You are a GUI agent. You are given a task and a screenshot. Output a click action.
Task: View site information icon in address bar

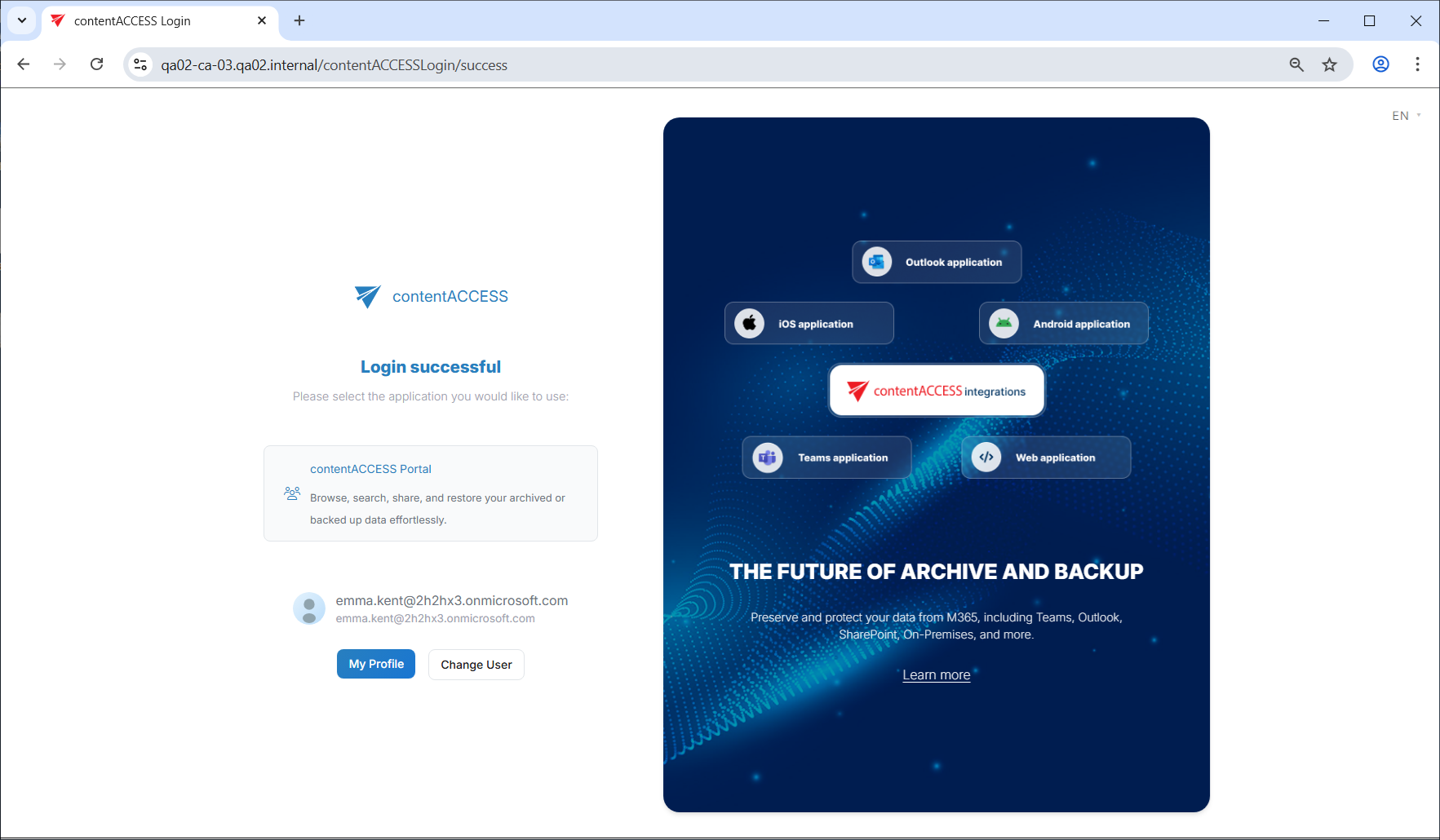pyautogui.click(x=140, y=64)
